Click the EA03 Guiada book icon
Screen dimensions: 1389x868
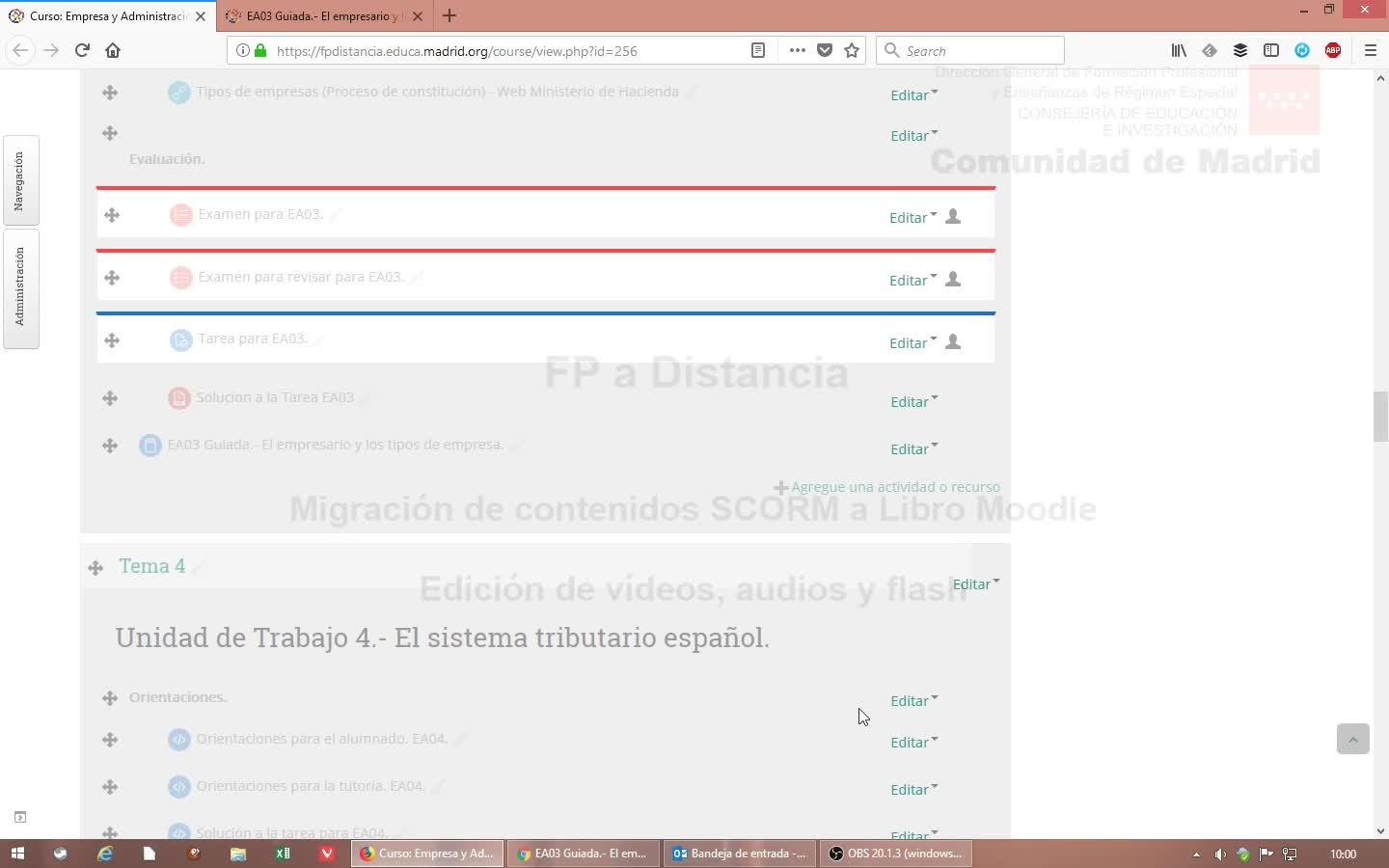click(x=150, y=446)
